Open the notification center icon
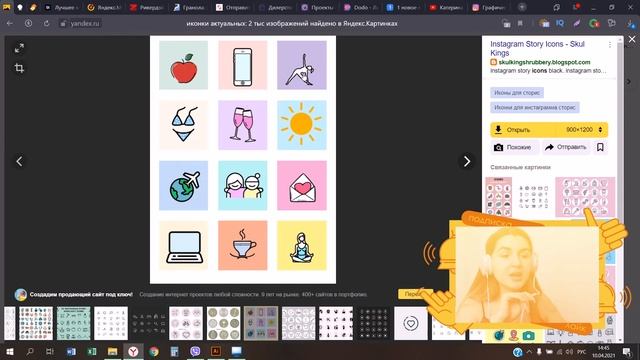640x360 pixels. [x=627, y=352]
